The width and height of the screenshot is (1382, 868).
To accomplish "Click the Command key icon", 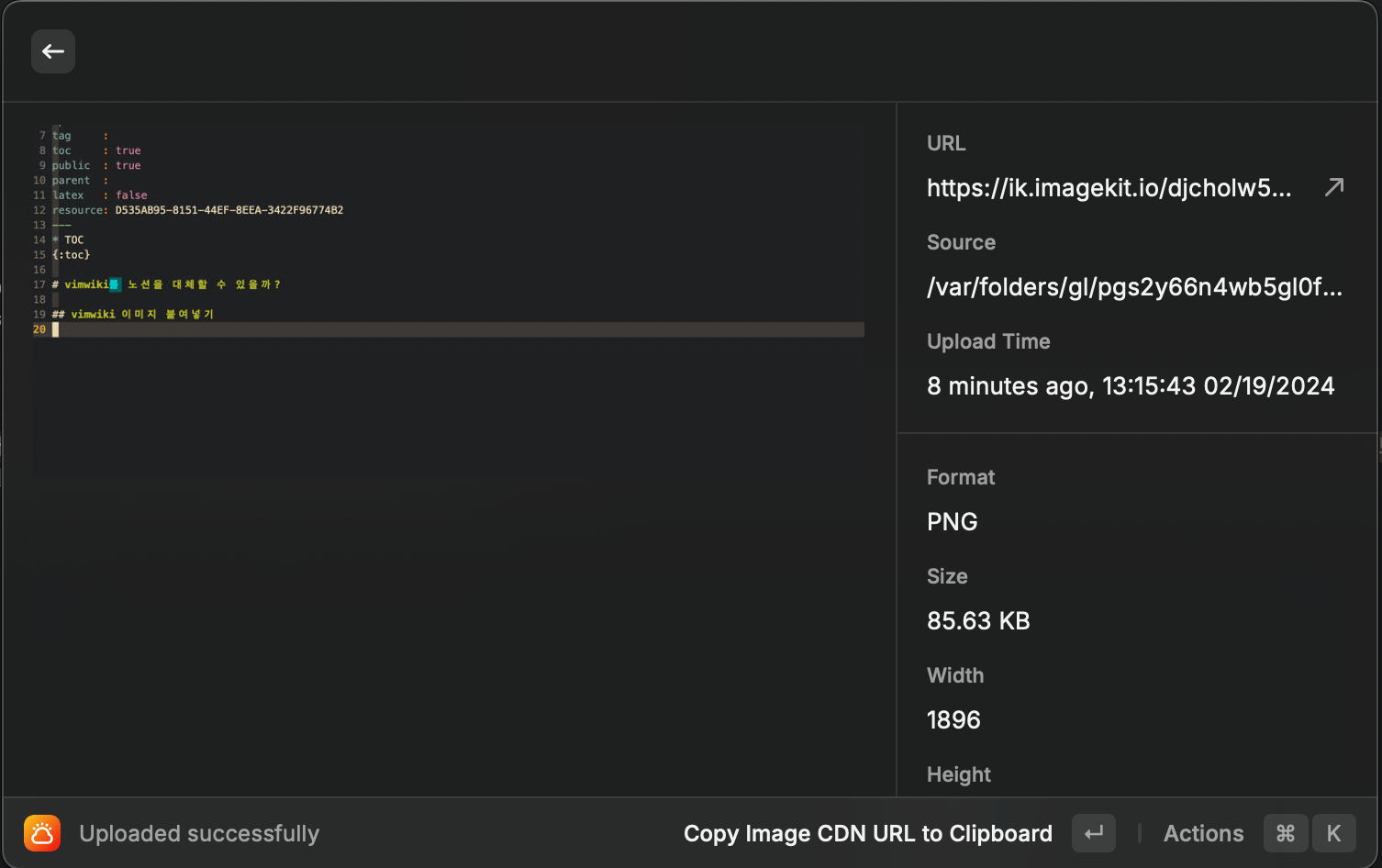I will pos(1286,833).
